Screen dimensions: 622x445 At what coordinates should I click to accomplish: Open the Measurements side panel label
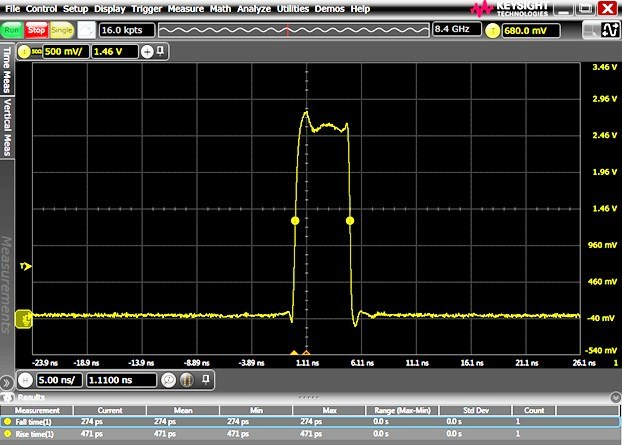(x=6, y=284)
